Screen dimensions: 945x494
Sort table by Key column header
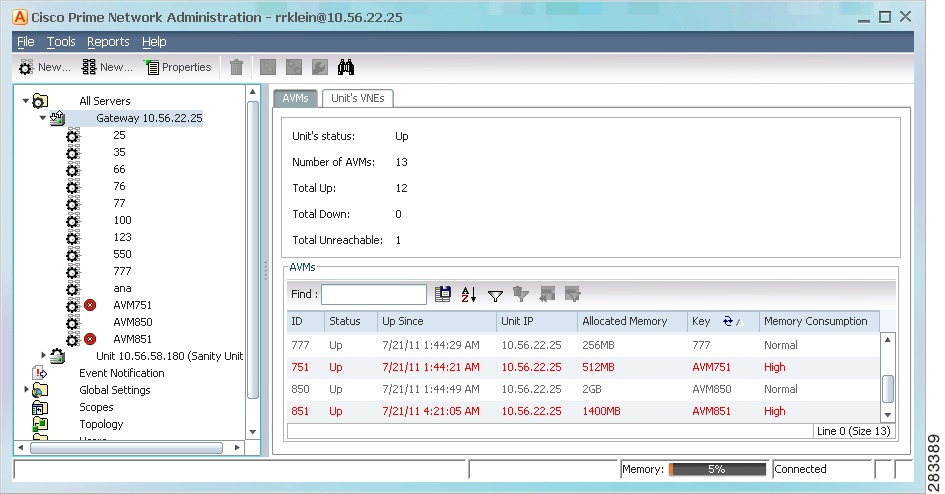coord(723,321)
